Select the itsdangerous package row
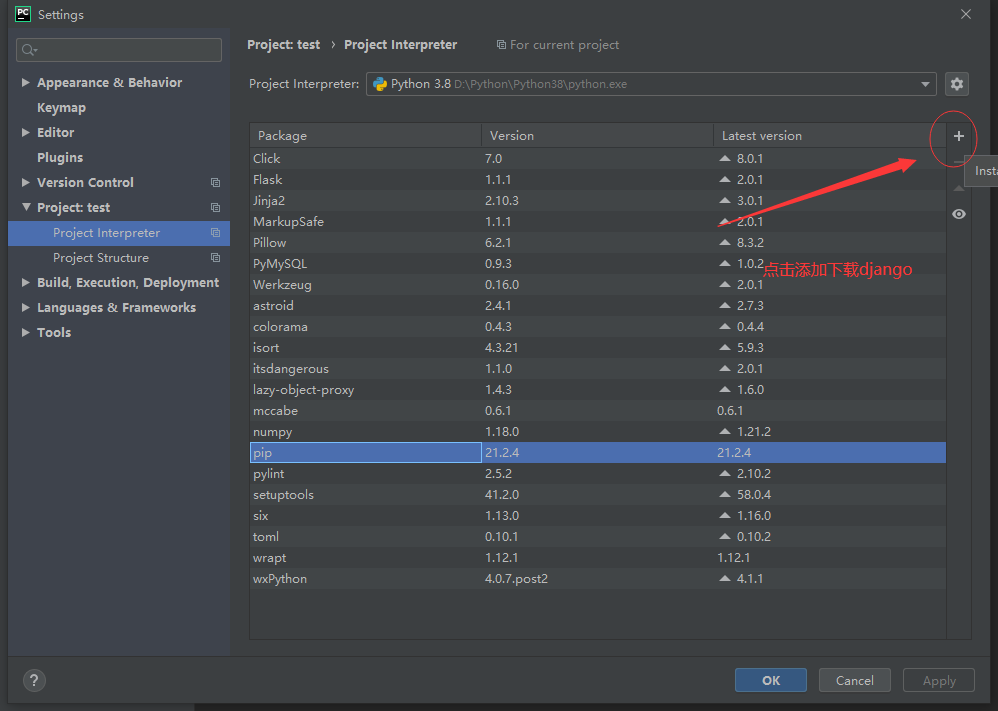The image size is (998, 711). coord(598,369)
